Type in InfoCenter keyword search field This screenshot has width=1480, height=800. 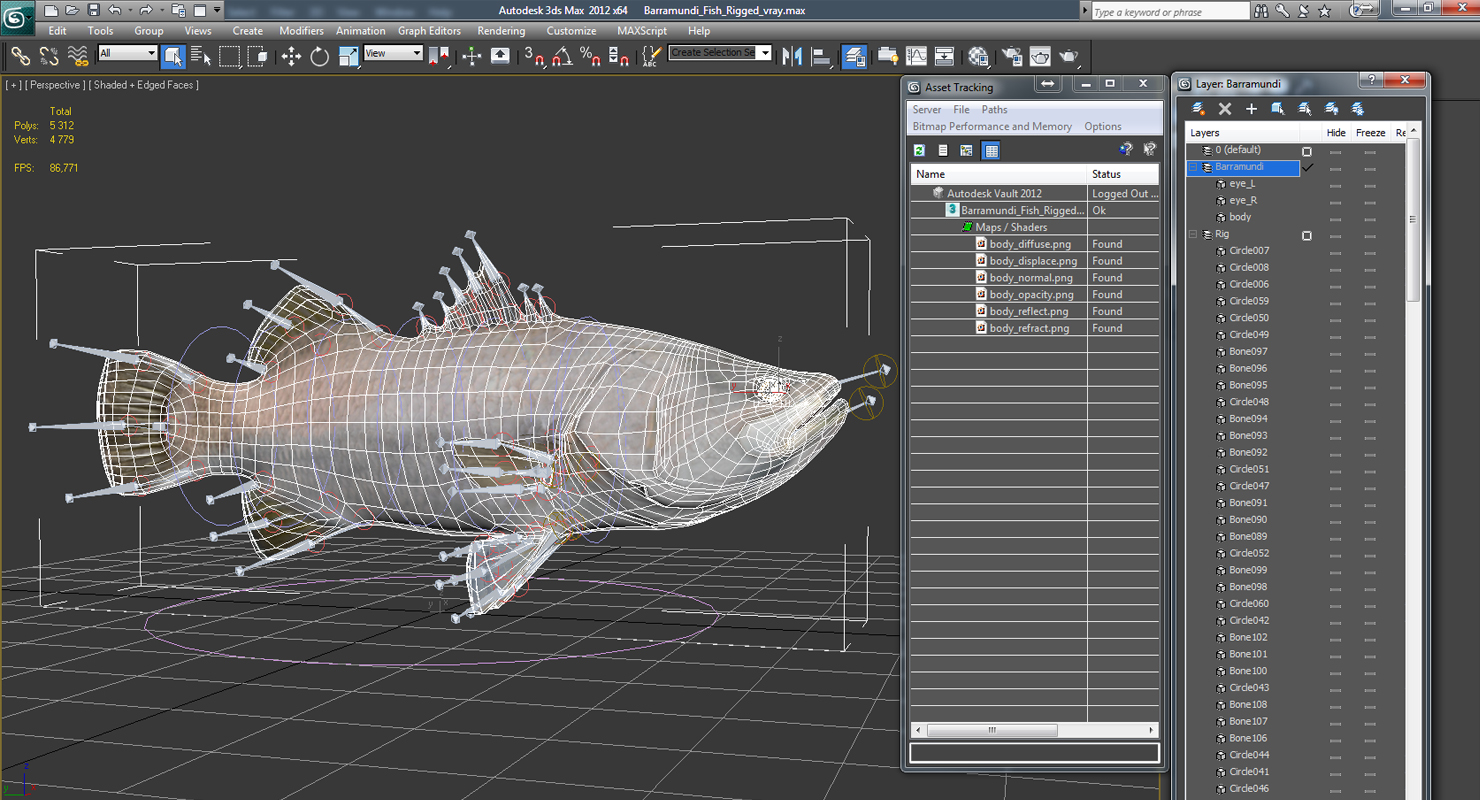coord(1169,11)
